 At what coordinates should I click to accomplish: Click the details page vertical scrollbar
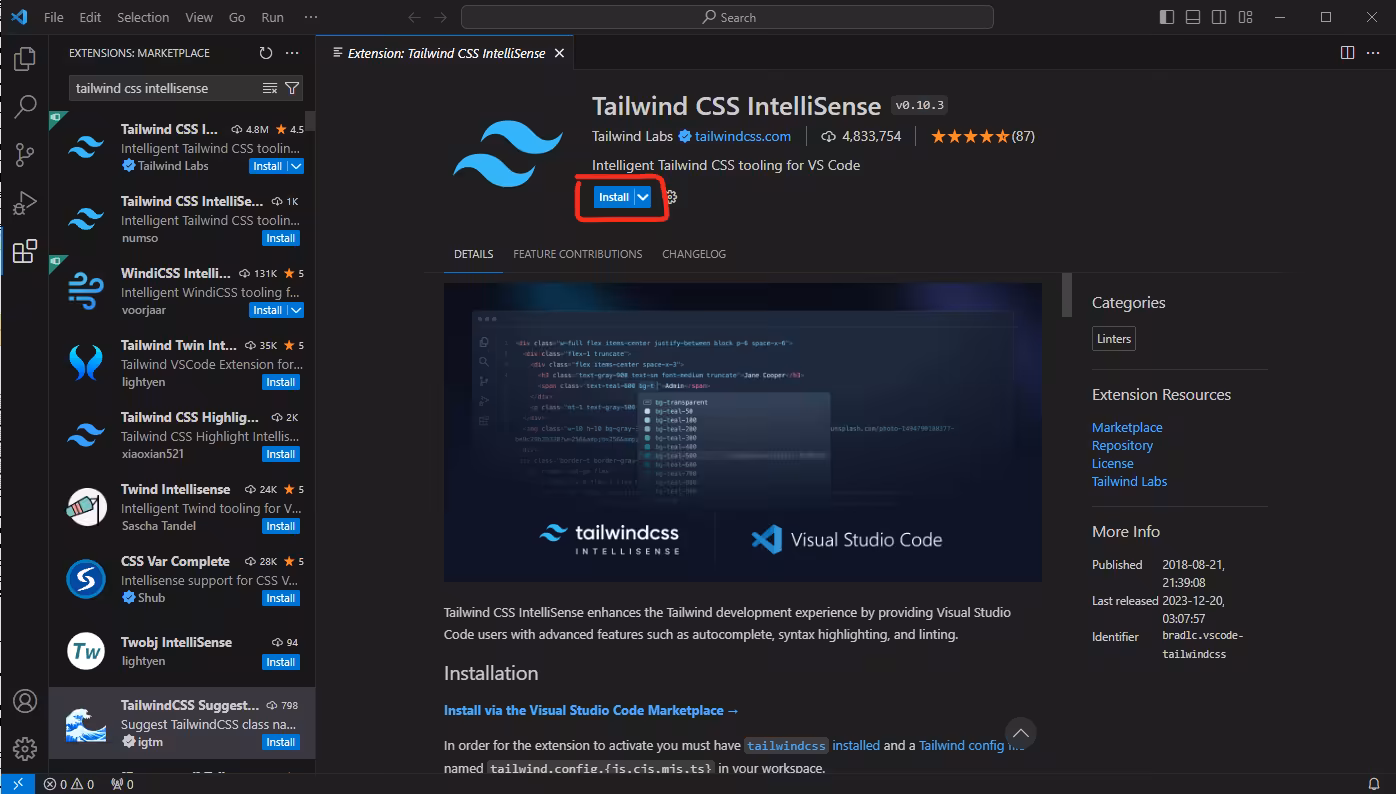click(1066, 294)
